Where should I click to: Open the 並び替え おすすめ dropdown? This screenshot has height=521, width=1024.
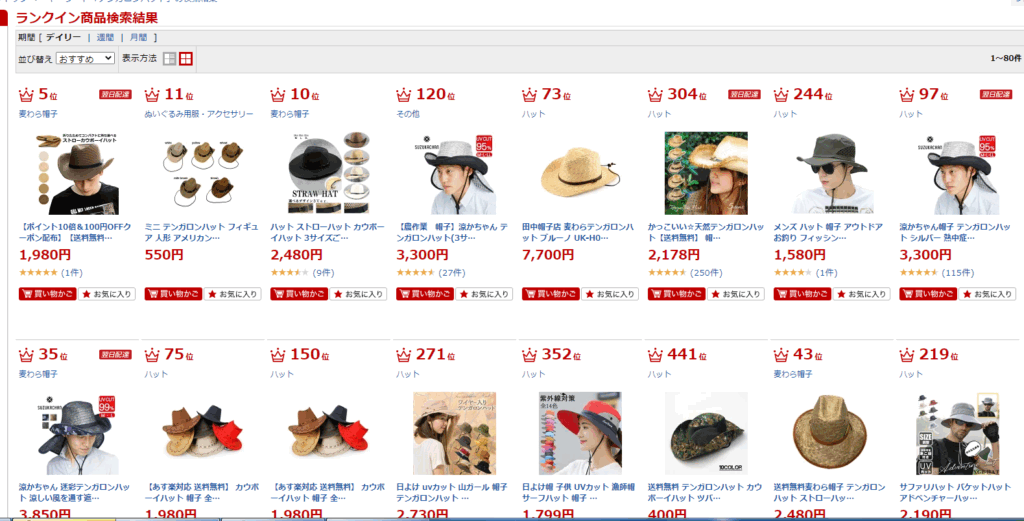[x=86, y=59]
